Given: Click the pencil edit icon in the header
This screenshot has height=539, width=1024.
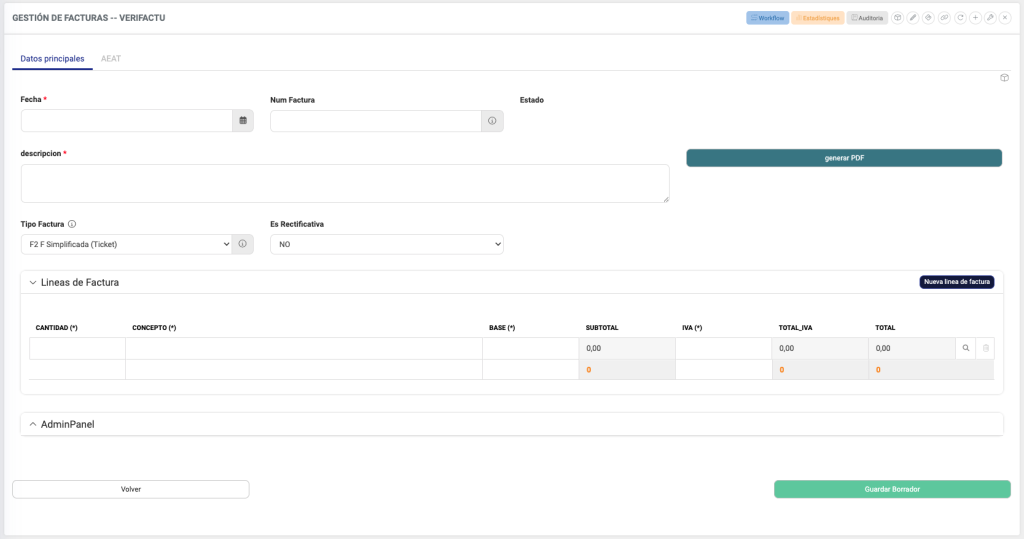Looking at the screenshot, I should click(913, 18).
